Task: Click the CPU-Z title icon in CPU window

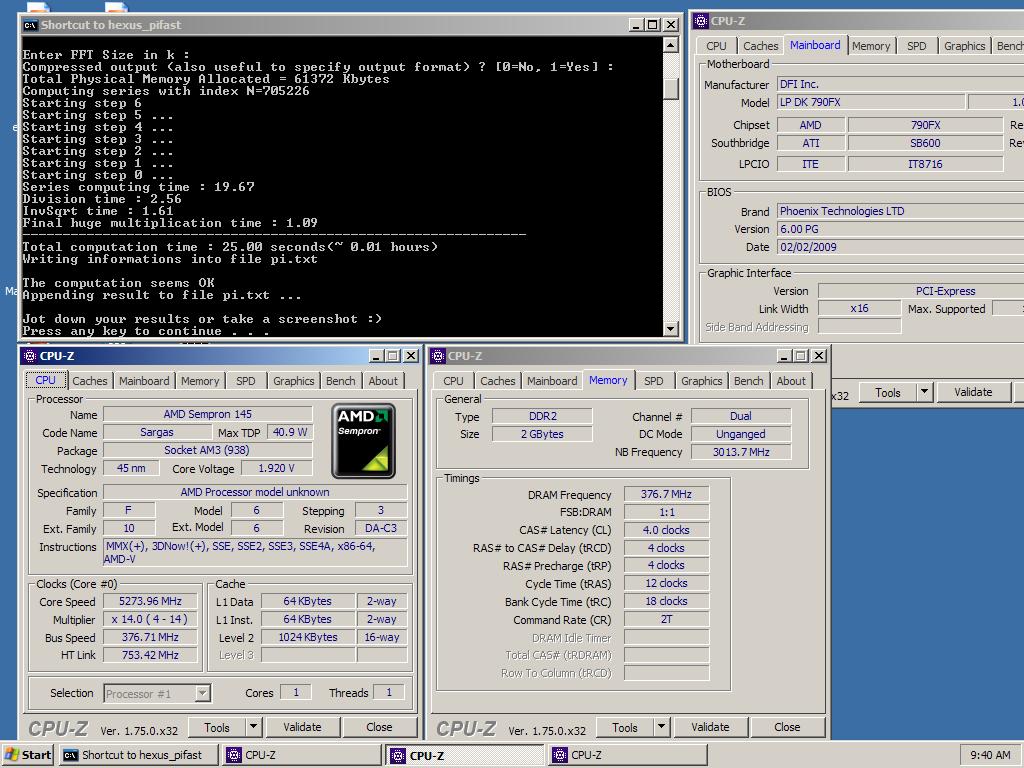Action: pyautogui.click(x=29, y=356)
